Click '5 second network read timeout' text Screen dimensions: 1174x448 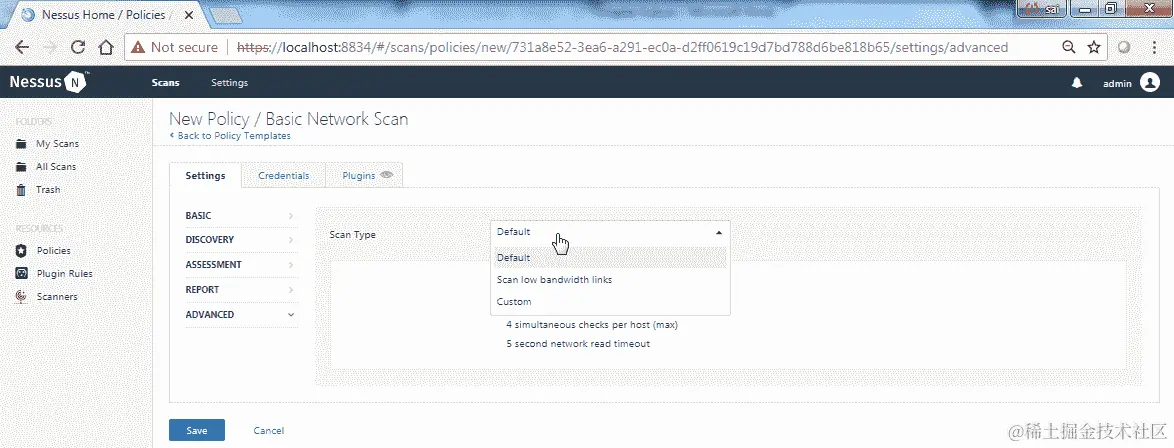tap(578, 344)
